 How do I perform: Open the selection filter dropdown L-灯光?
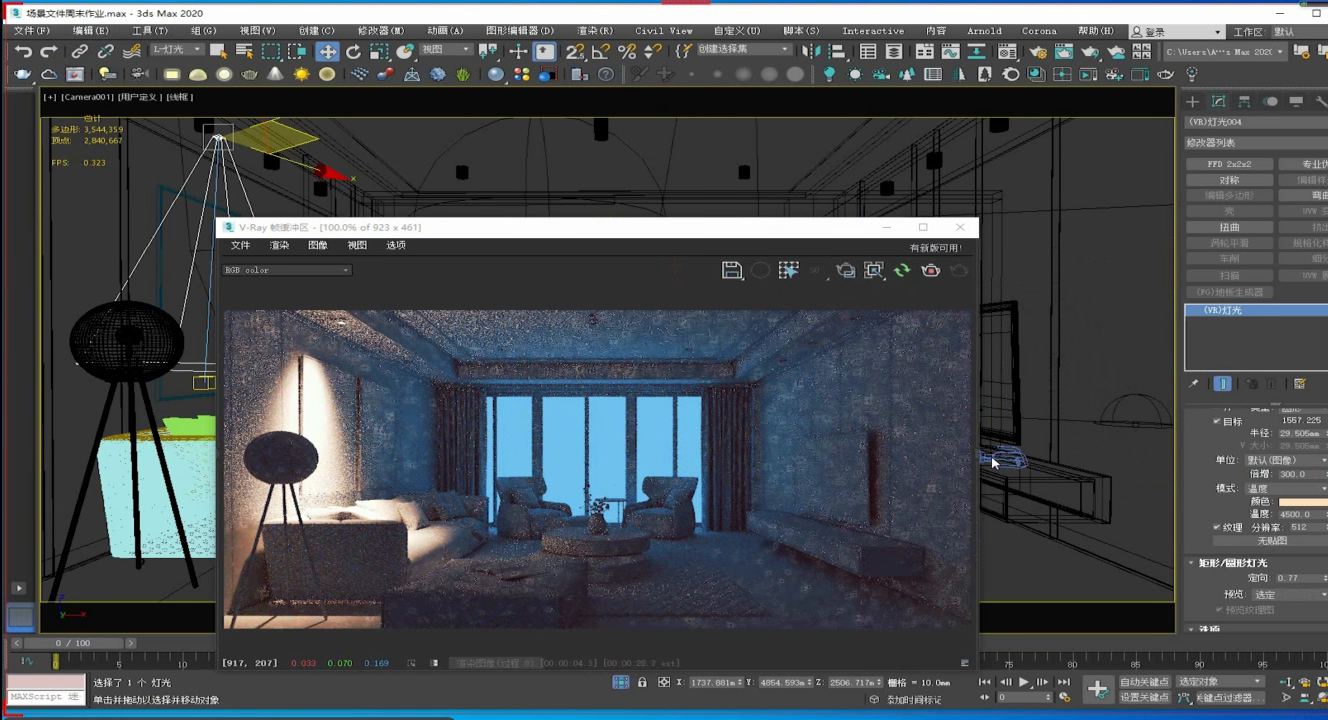click(176, 49)
